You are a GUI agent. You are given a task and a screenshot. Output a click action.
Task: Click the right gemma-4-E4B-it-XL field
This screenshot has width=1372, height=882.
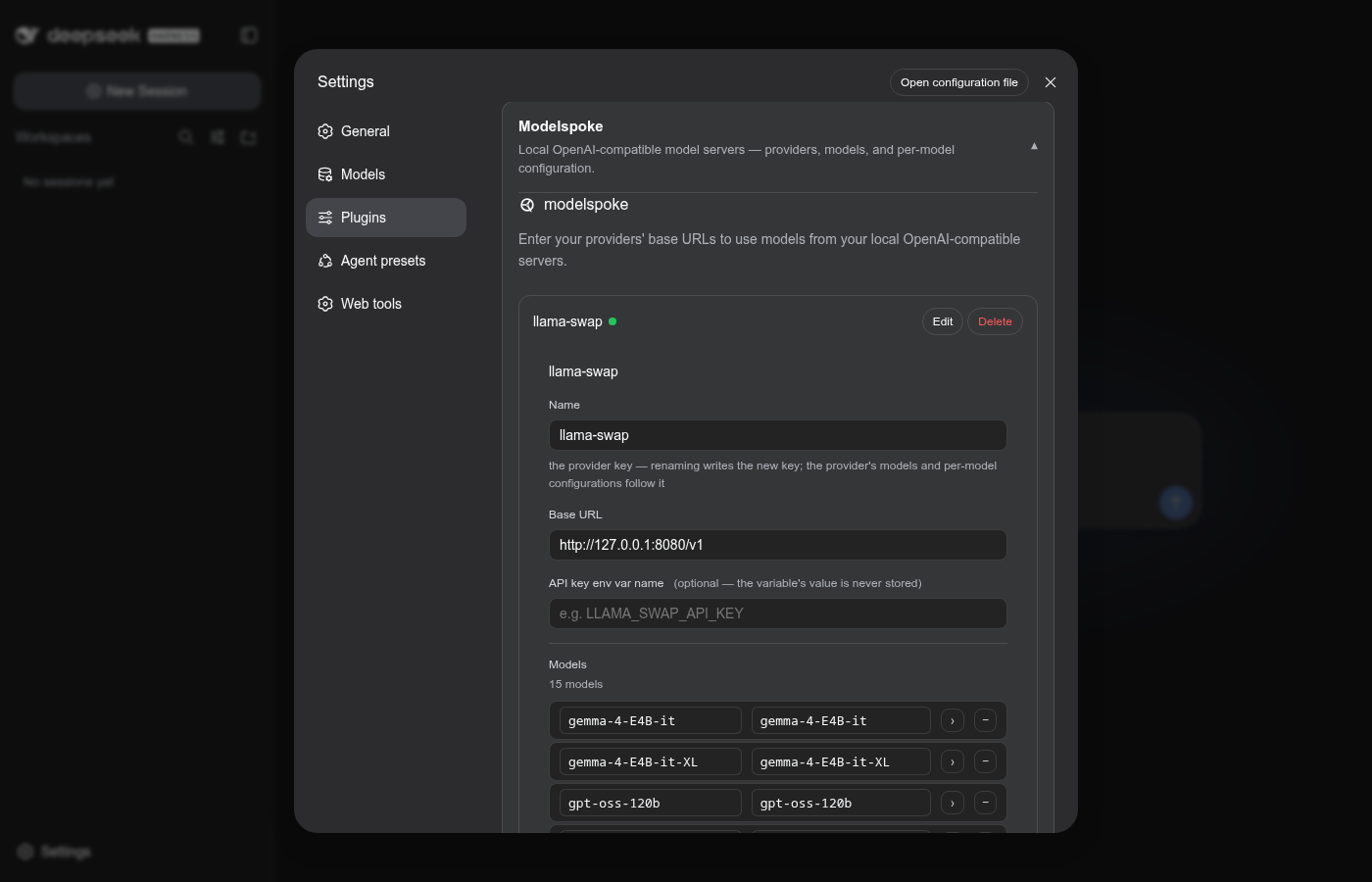click(x=841, y=761)
